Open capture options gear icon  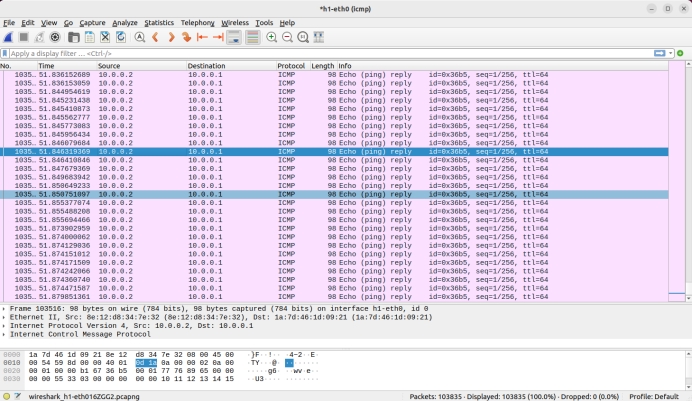pyautogui.click(x=55, y=37)
